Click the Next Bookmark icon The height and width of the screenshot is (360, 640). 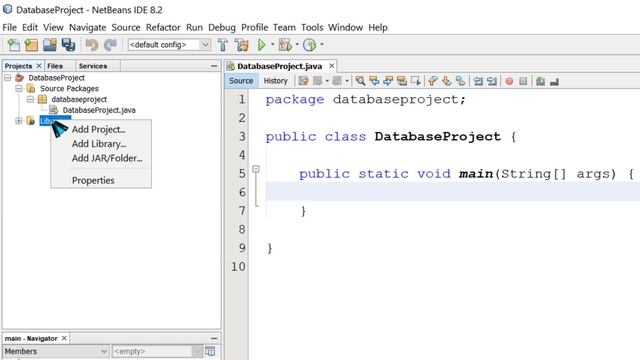pos(447,81)
